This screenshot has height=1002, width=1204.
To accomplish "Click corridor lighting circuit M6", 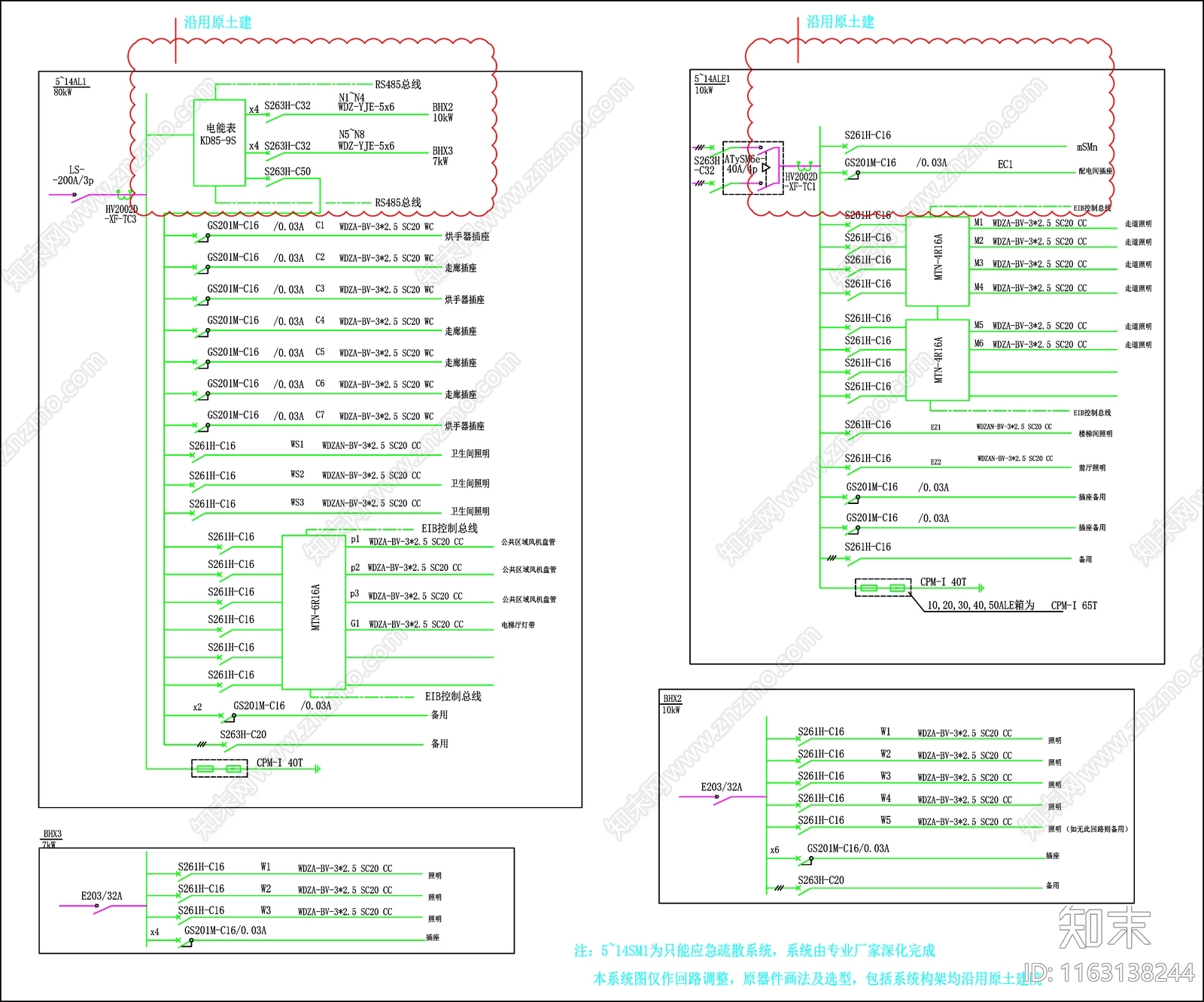I will 978,343.
